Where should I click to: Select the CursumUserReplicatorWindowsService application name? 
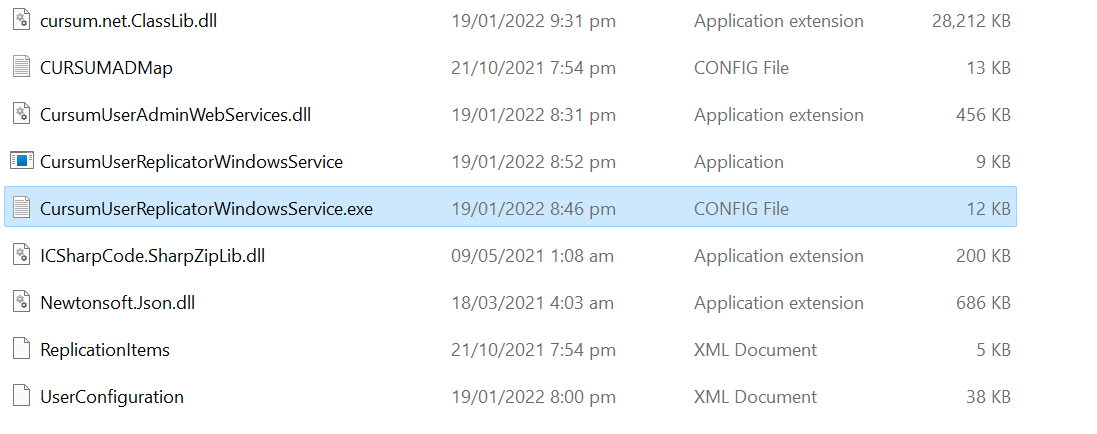[192, 162]
